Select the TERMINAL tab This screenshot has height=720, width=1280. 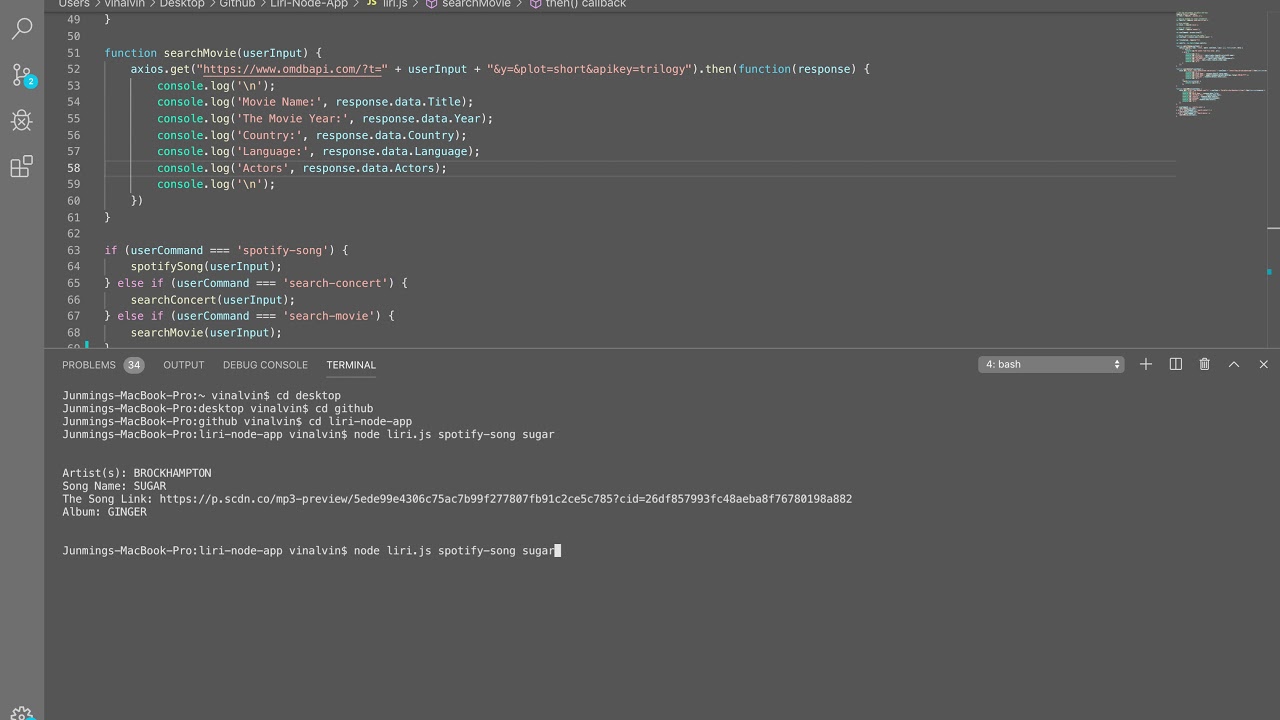coord(351,365)
